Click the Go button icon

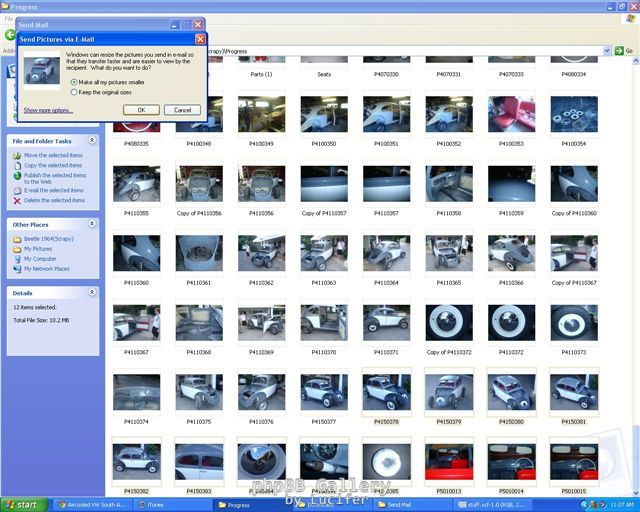[x=619, y=51]
